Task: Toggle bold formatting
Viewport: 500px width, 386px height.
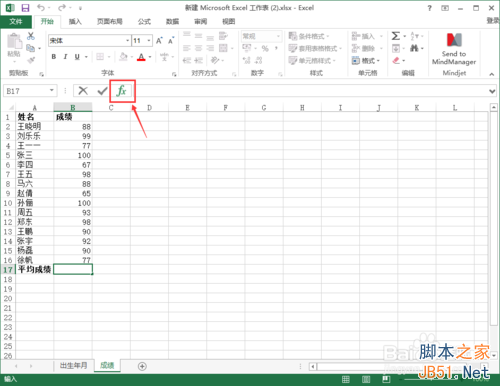Action: [54, 57]
